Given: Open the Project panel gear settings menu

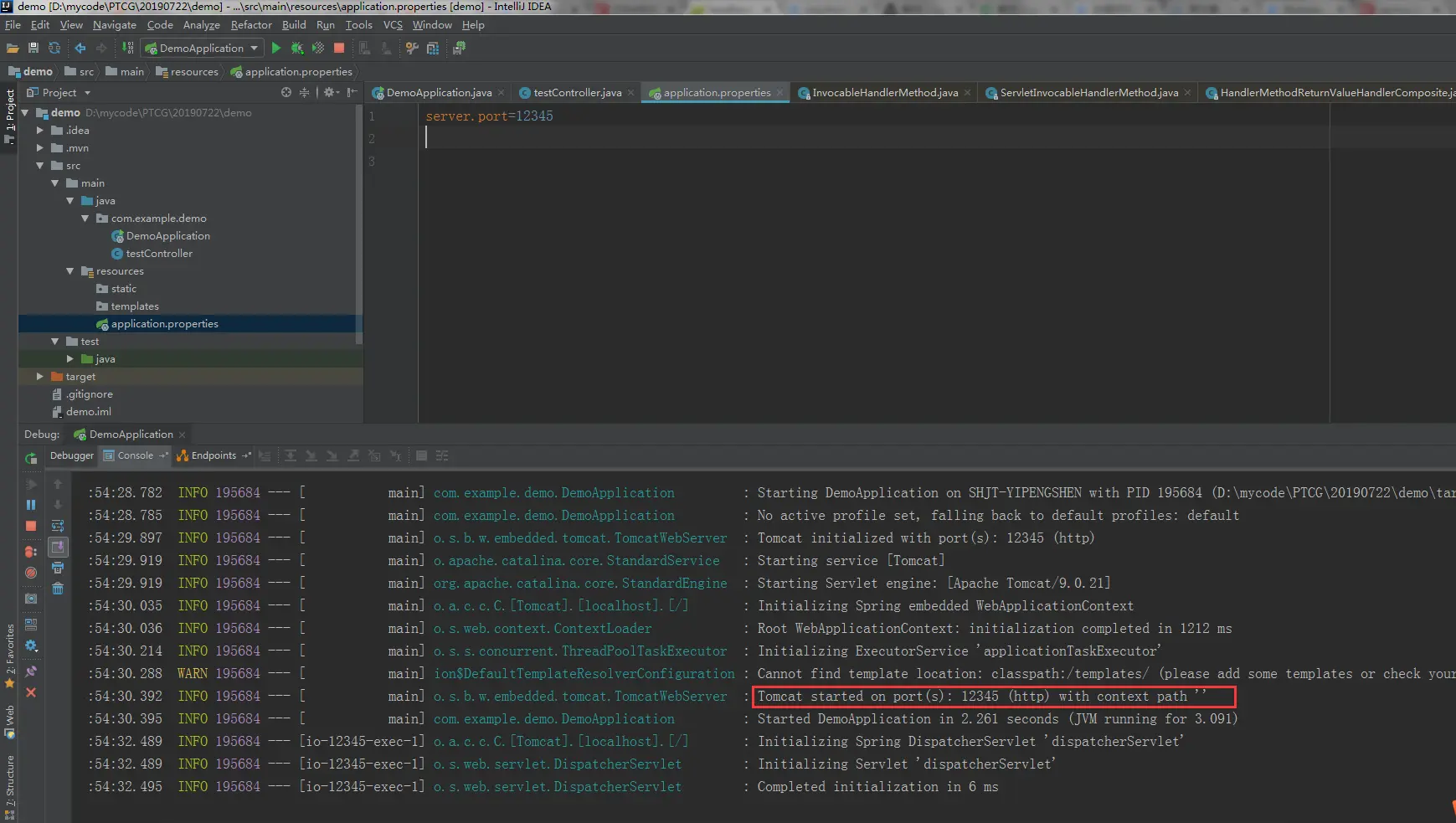Looking at the screenshot, I should click(x=330, y=92).
